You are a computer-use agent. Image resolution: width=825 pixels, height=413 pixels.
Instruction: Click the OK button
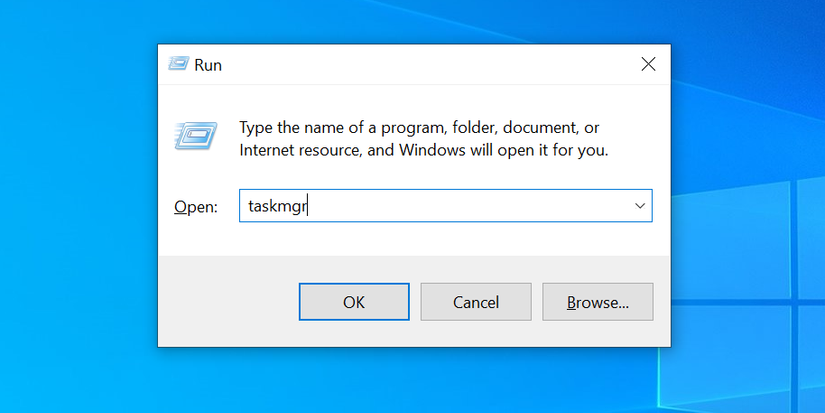(x=354, y=301)
